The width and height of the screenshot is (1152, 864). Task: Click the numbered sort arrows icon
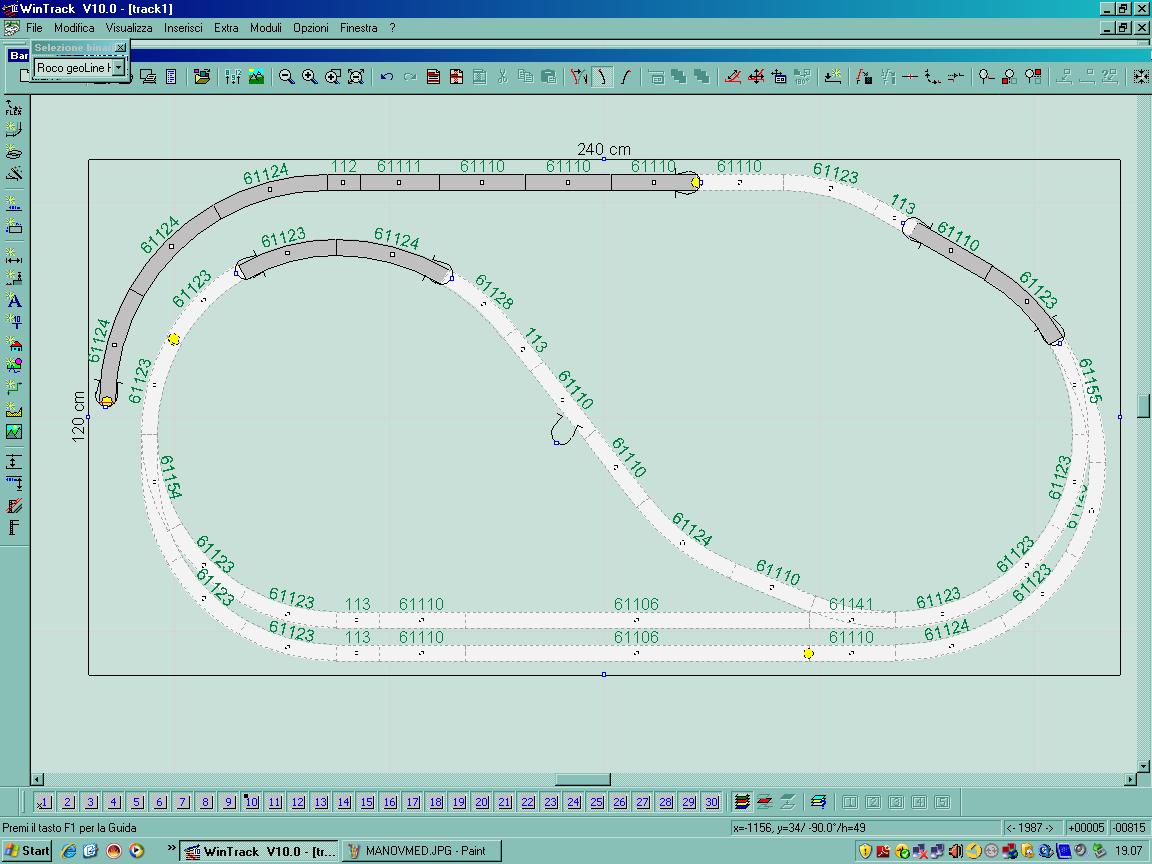233,76
